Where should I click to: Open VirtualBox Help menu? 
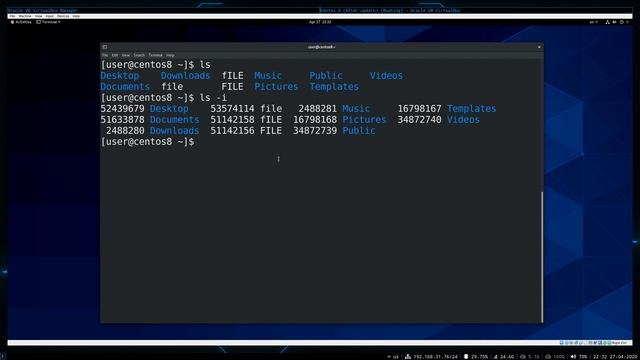coord(76,16)
